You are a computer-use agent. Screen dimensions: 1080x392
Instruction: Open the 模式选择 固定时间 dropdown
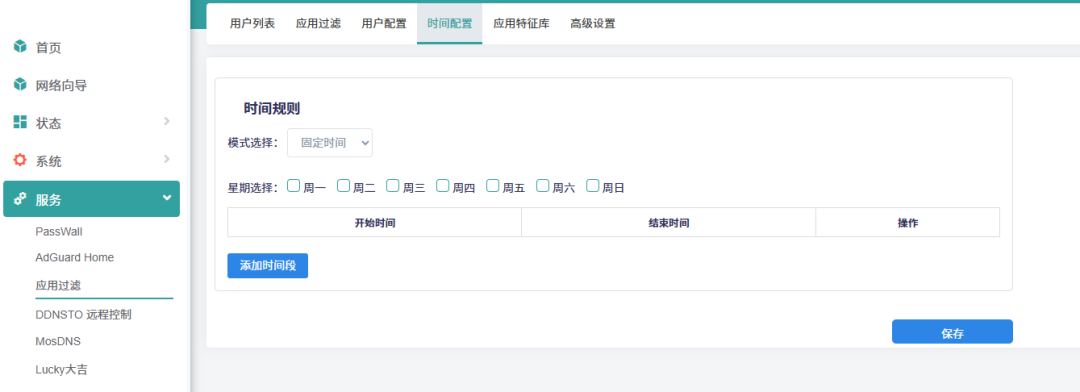tap(330, 143)
